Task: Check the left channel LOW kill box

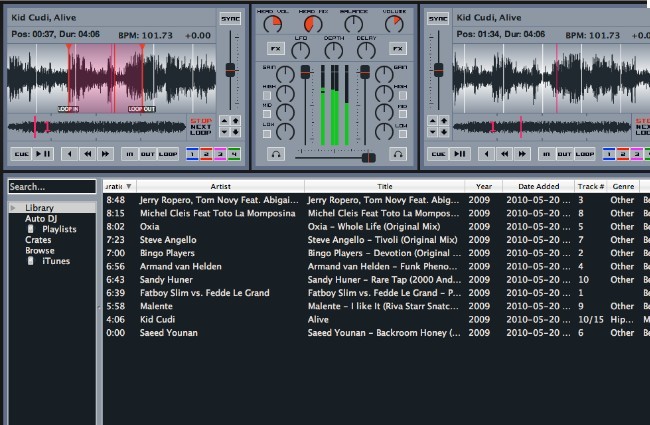Action: (x=267, y=134)
